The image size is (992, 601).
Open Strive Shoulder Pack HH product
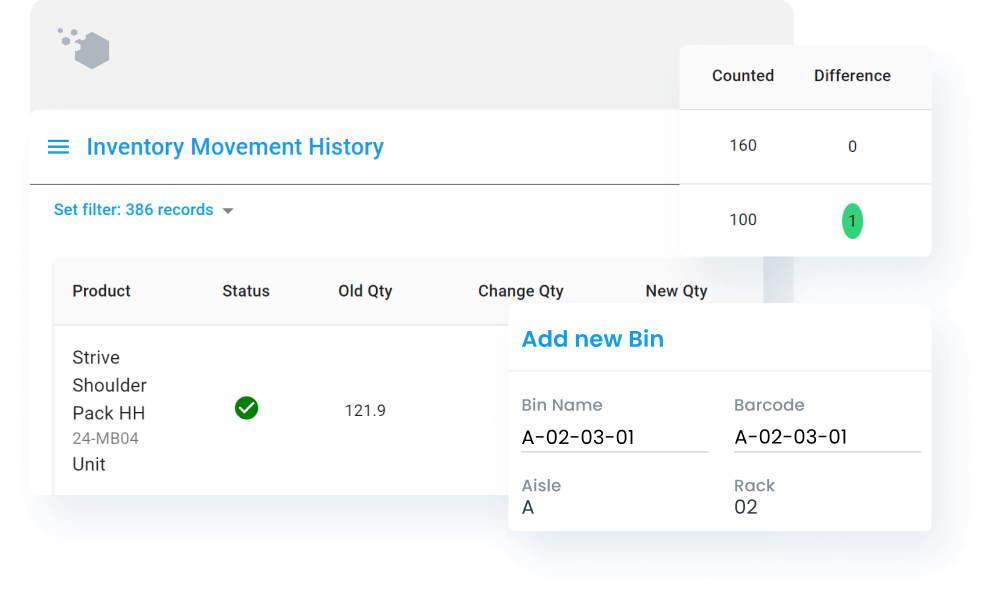pos(109,385)
